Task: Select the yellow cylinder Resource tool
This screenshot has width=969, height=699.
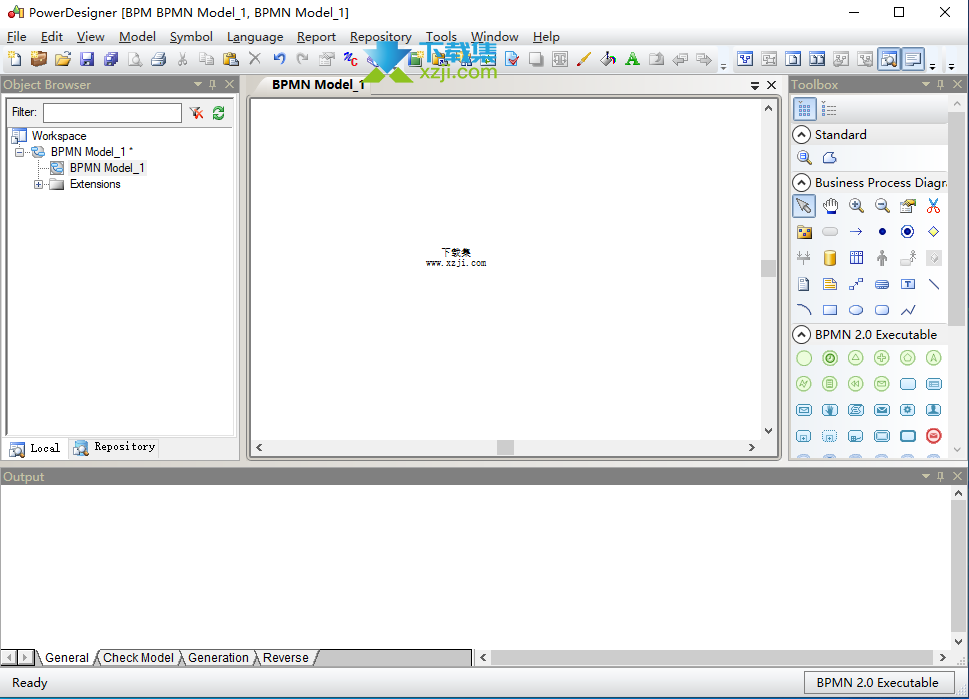Action: pyautogui.click(x=830, y=258)
